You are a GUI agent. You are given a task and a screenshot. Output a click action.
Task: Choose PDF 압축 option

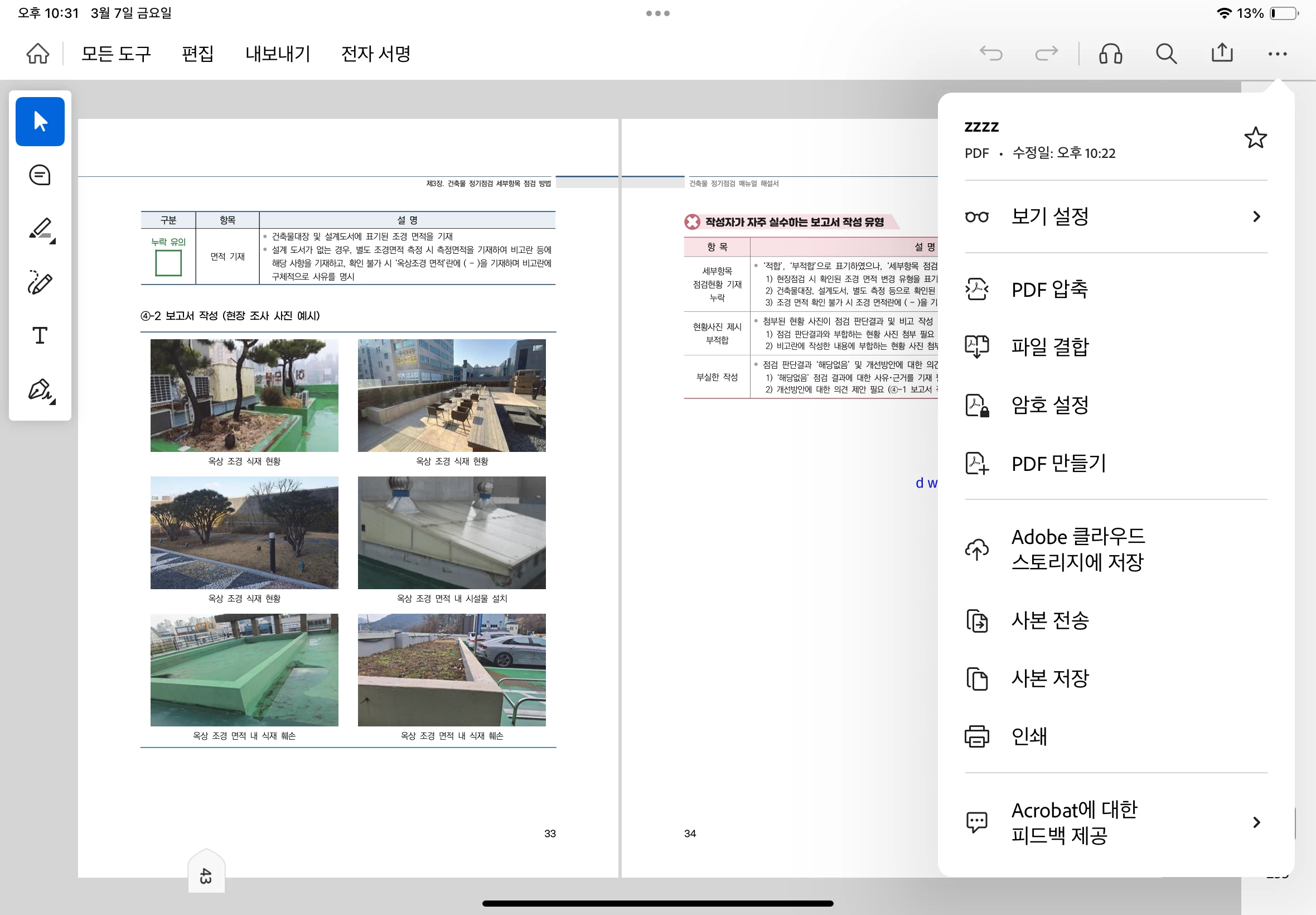[1049, 290]
